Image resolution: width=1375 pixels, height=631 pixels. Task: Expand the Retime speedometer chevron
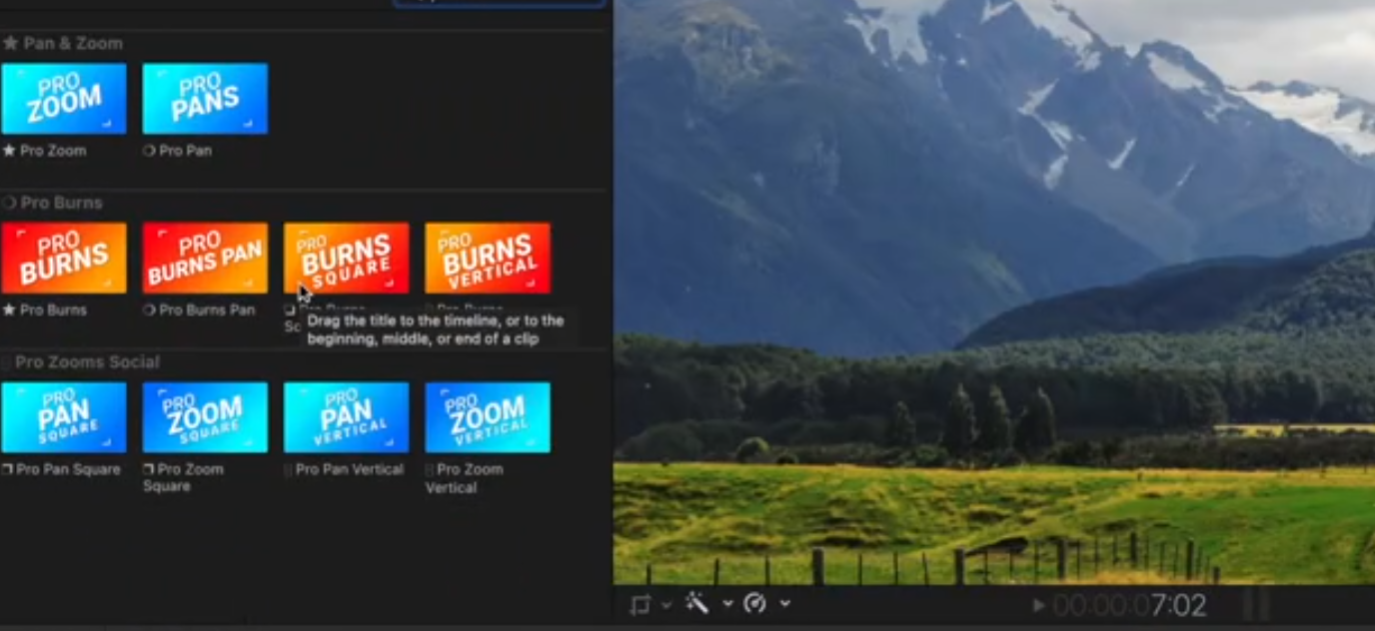point(785,604)
